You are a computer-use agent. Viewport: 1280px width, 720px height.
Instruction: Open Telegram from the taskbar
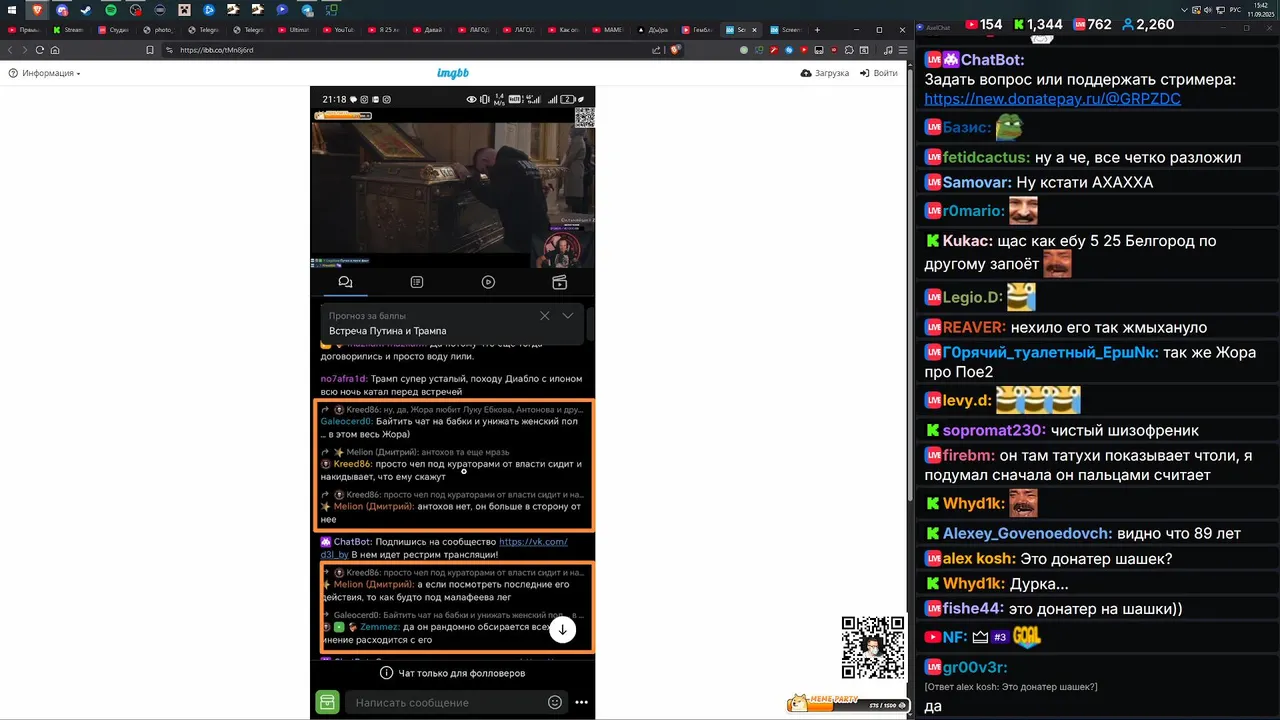click(307, 10)
